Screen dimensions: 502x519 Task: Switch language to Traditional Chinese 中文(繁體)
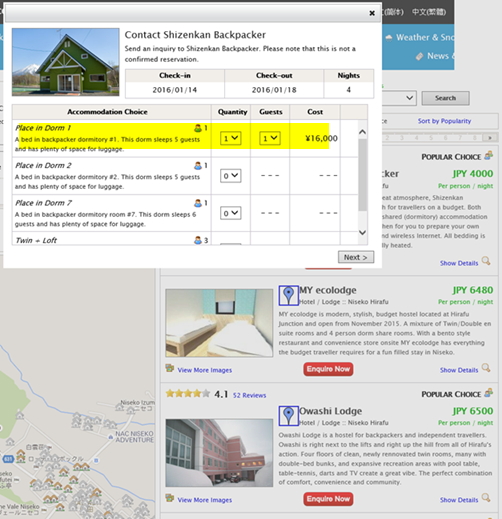(x=429, y=12)
